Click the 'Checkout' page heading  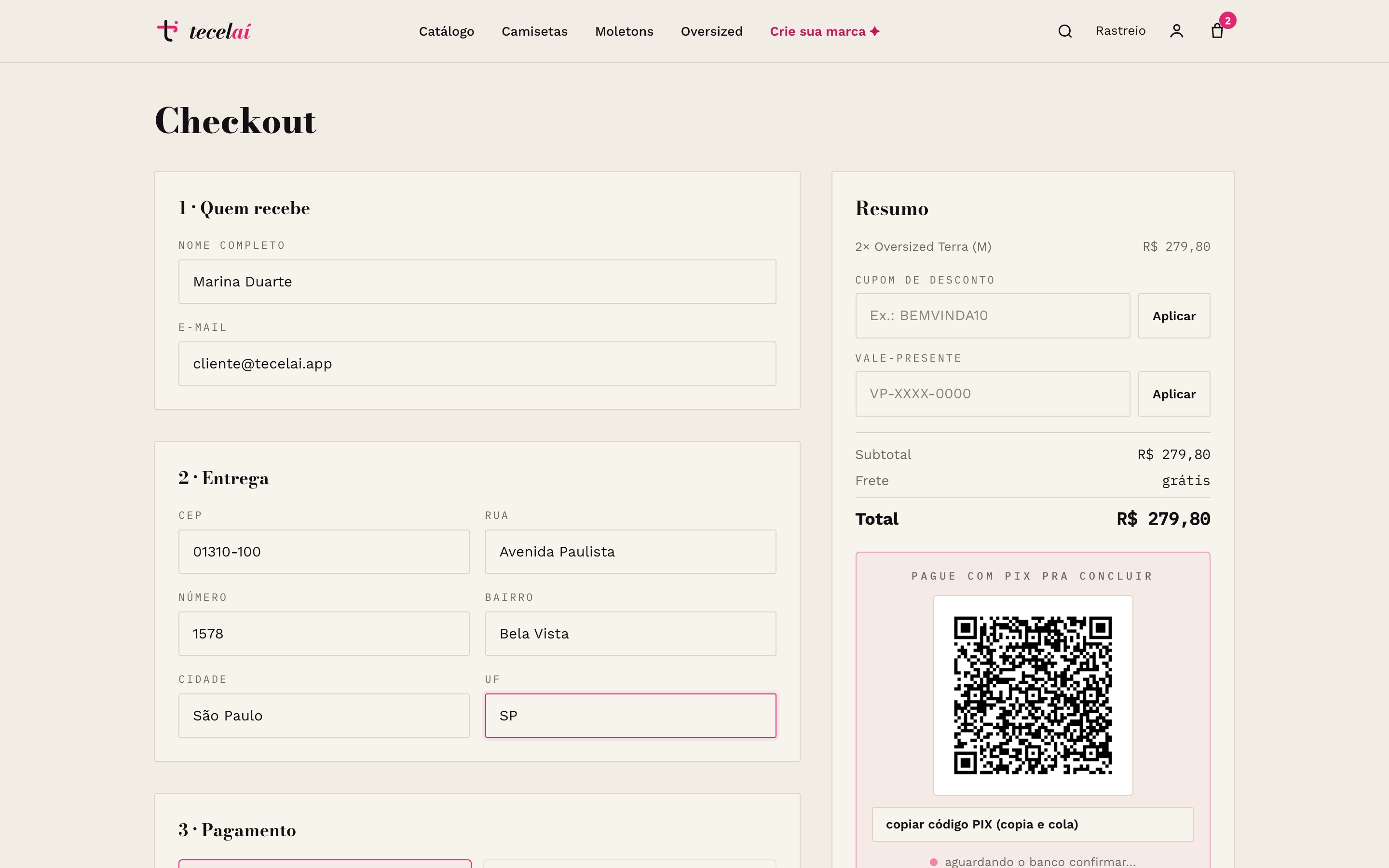pyautogui.click(x=235, y=121)
